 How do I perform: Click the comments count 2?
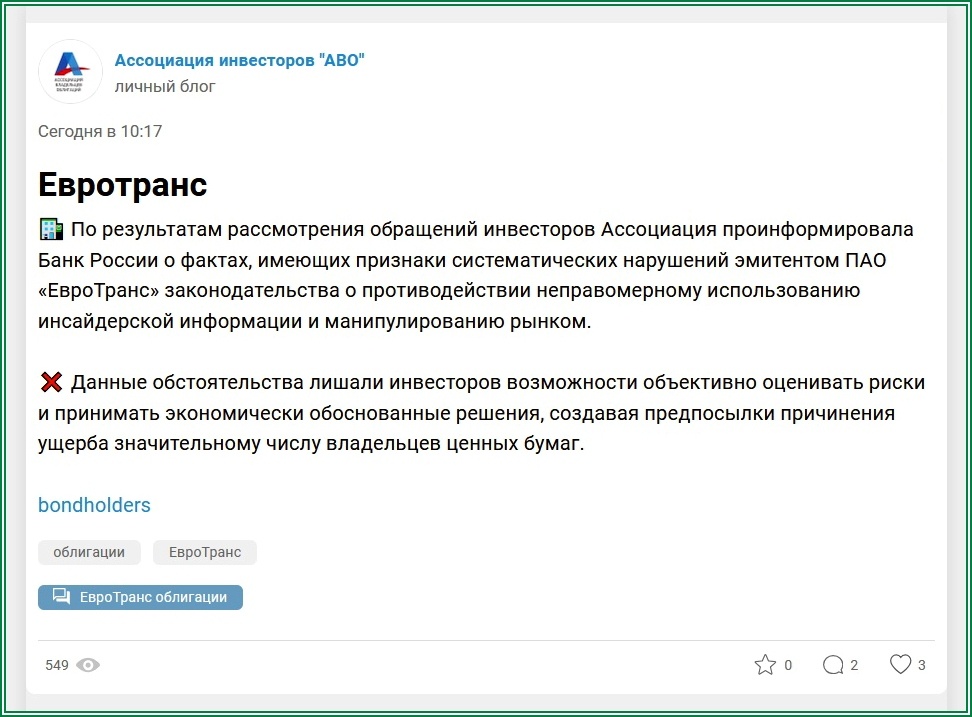[x=854, y=665]
